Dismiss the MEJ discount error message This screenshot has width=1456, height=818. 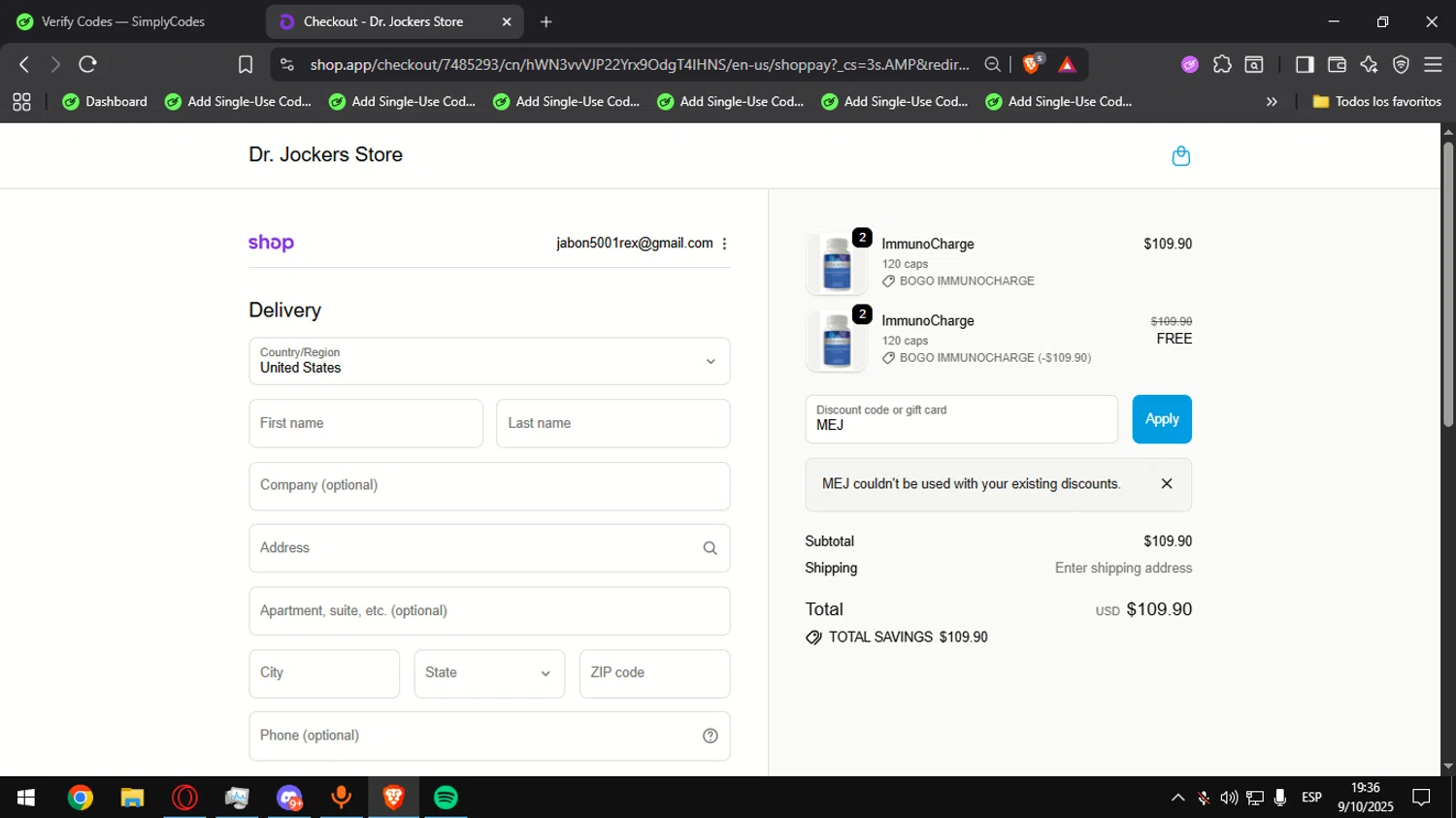1167,483
